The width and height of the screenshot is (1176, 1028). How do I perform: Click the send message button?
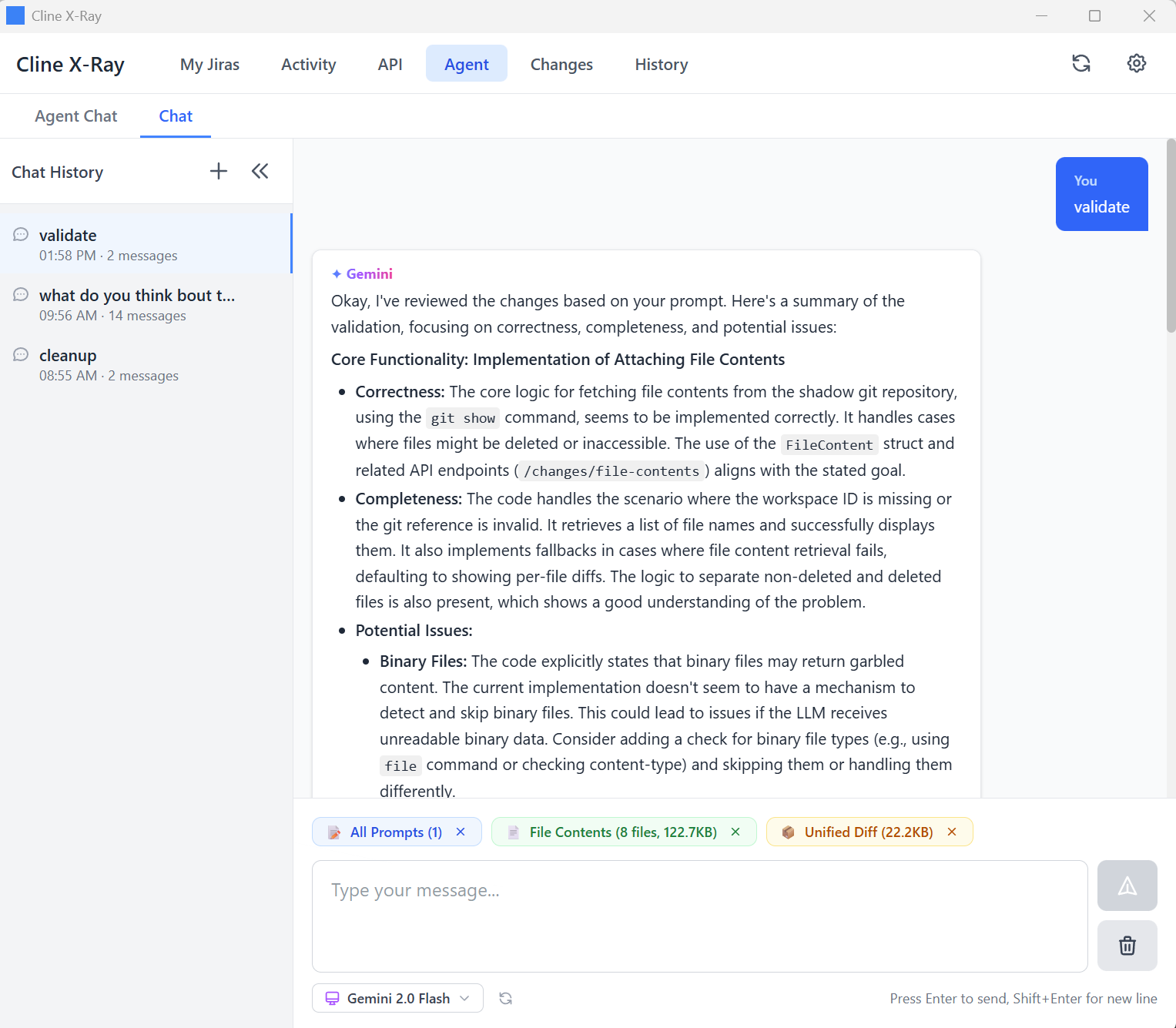click(1127, 886)
